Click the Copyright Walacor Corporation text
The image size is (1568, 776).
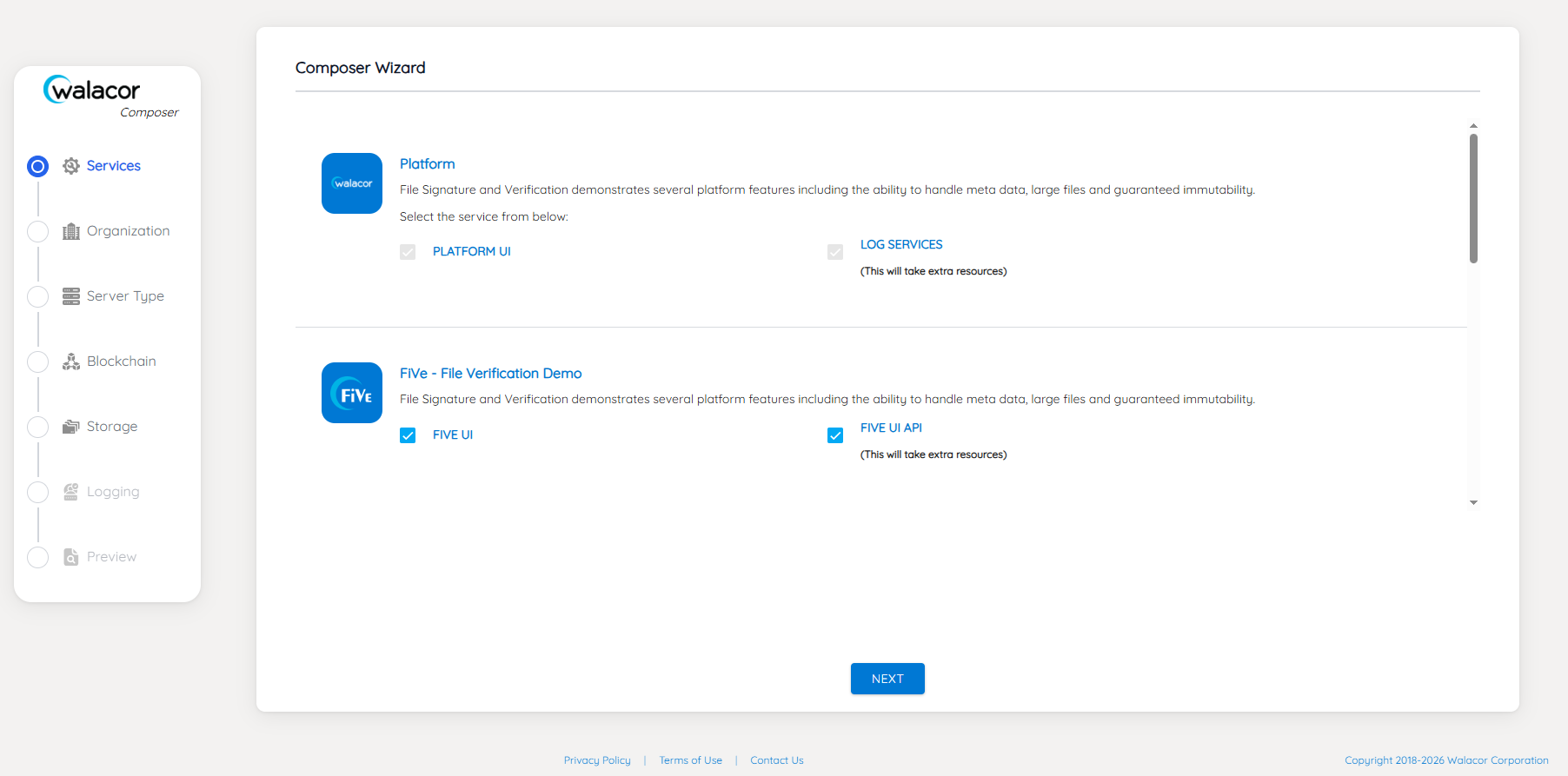click(1446, 760)
